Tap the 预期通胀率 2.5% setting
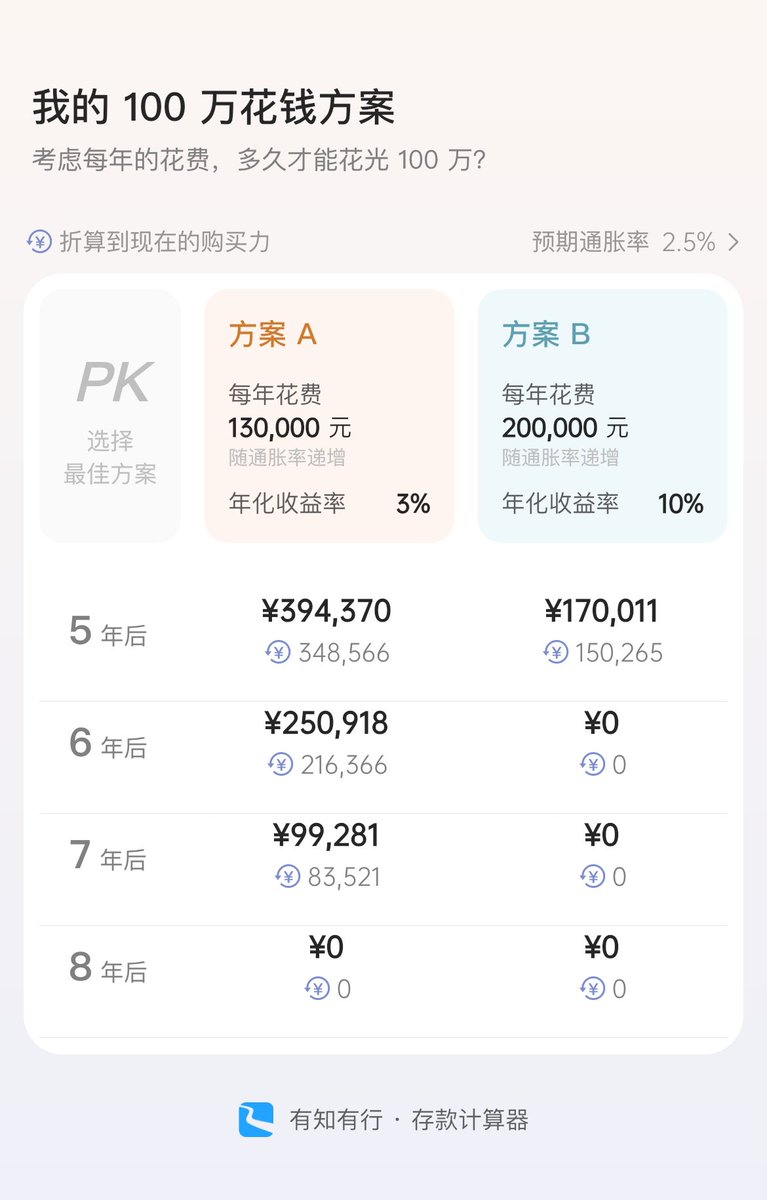Image resolution: width=767 pixels, height=1200 pixels. 636,242
